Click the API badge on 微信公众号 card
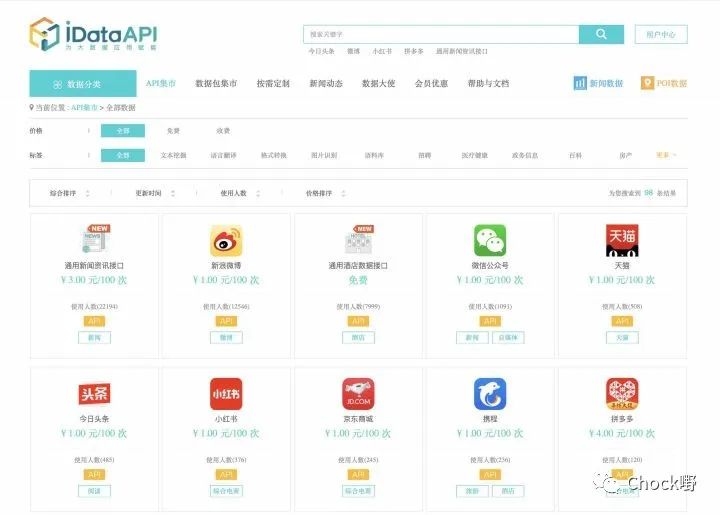 coord(490,321)
